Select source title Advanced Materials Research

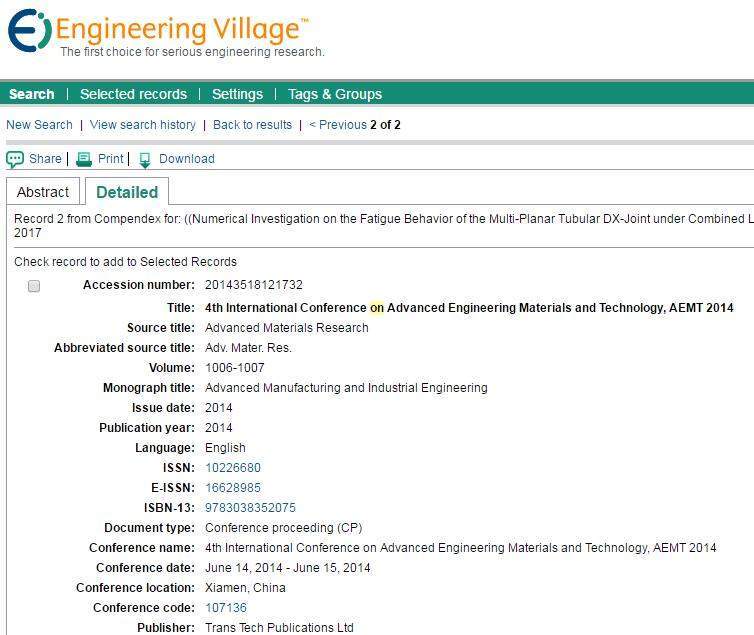pos(287,328)
